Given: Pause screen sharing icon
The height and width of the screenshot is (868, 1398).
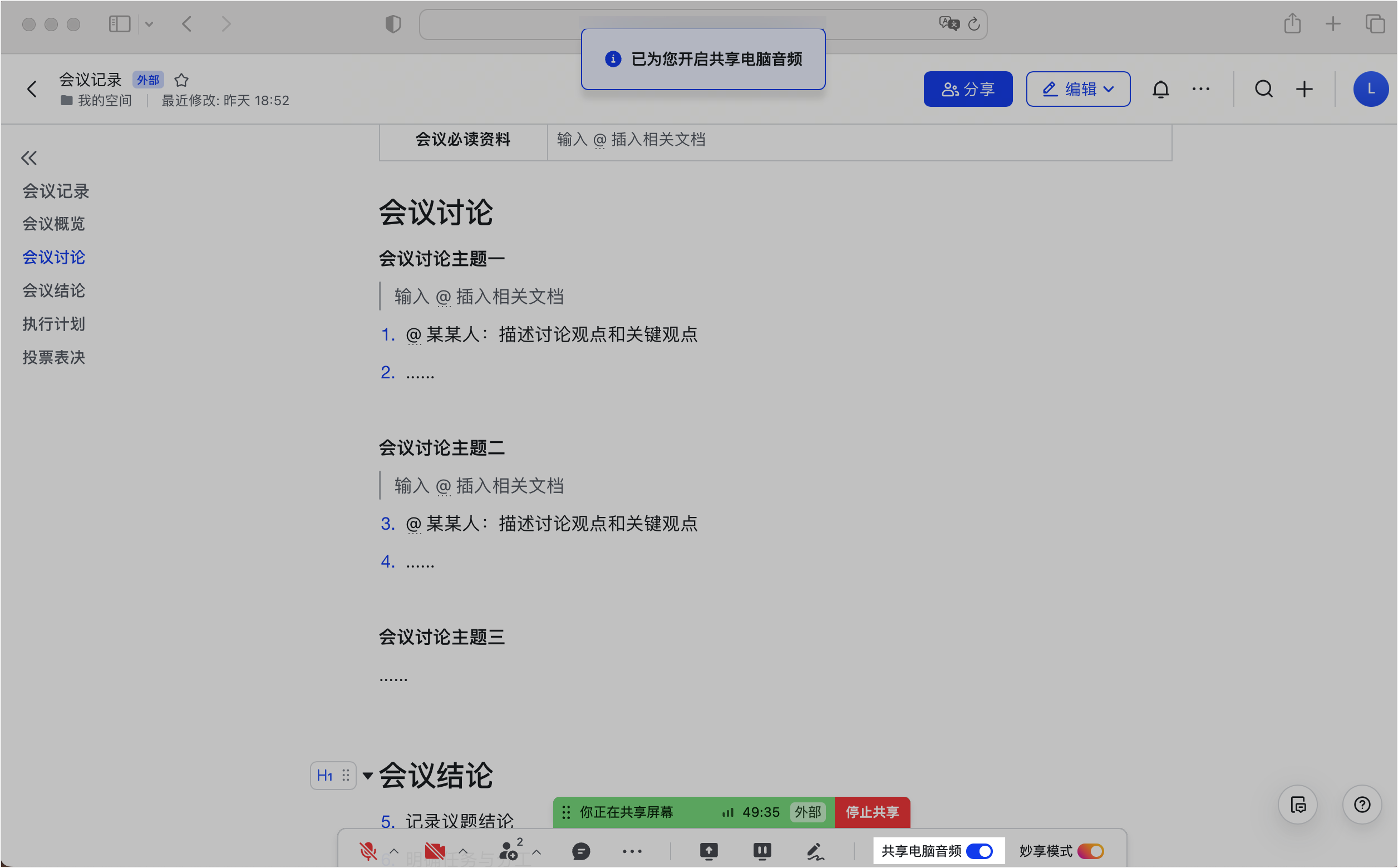Looking at the screenshot, I should [762, 851].
